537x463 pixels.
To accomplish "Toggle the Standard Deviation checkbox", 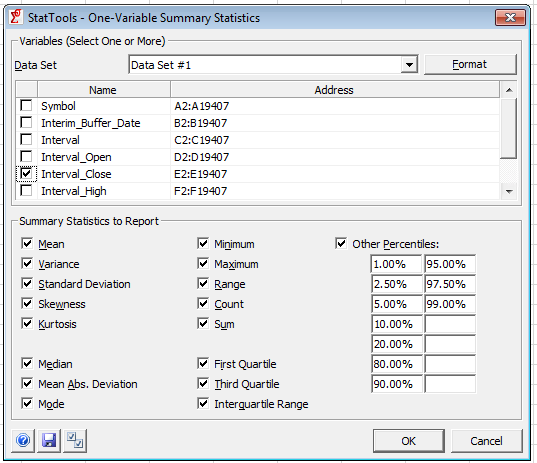I will coord(27,284).
